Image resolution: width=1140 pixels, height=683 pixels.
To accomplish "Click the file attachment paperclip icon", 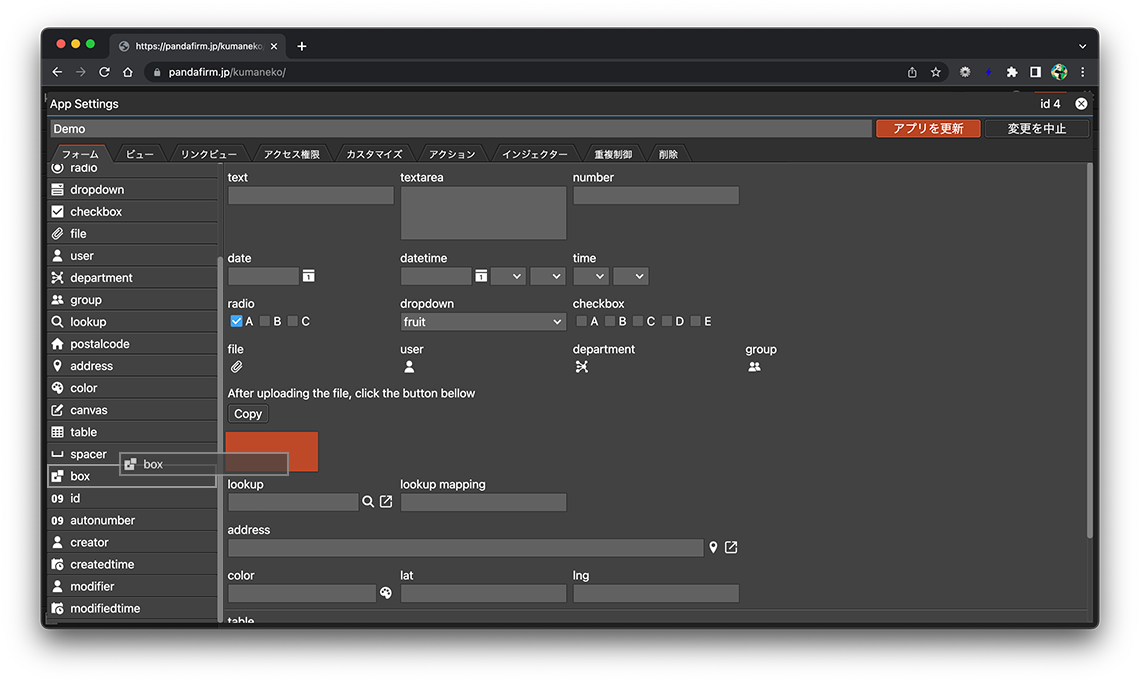I will pyautogui.click(x=237, y=367).
